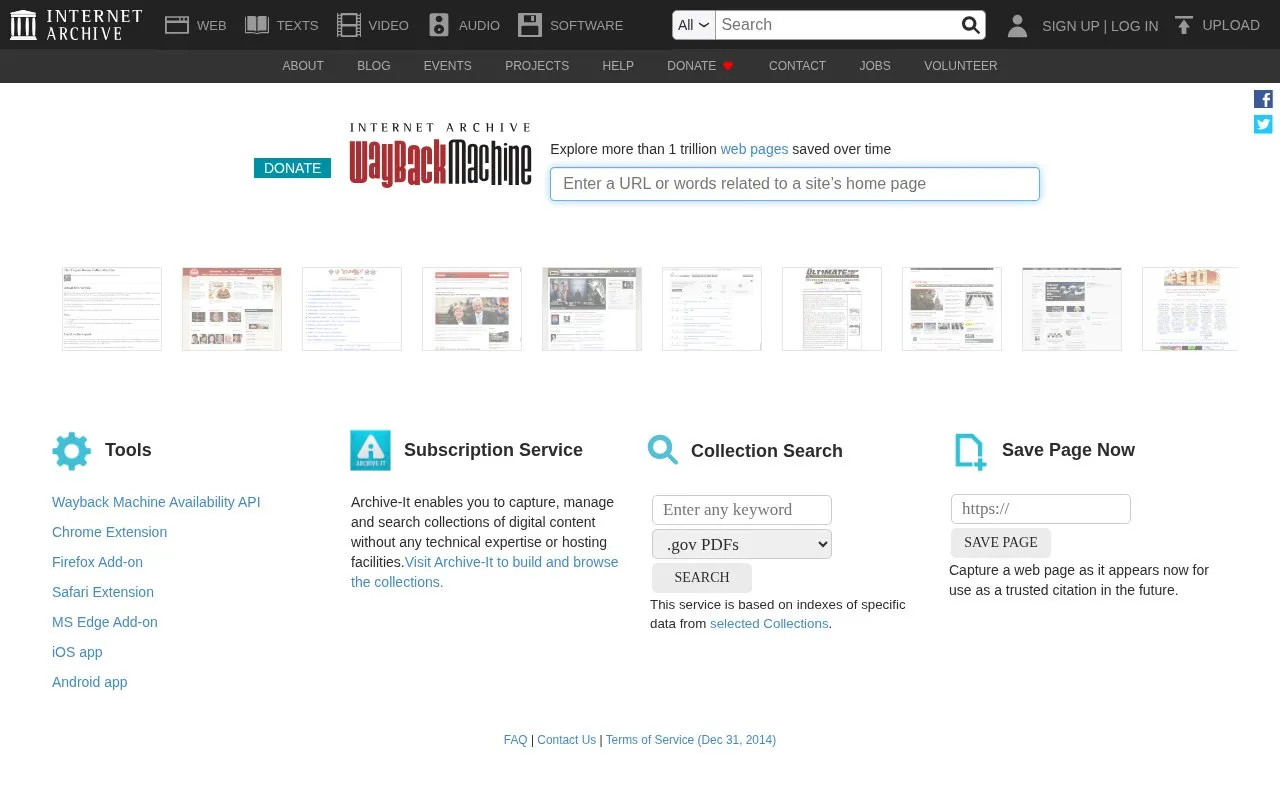This screenshot has height=800, width=1280.
Task: Click the Tools gear icon
Action: tap(71, 451)
